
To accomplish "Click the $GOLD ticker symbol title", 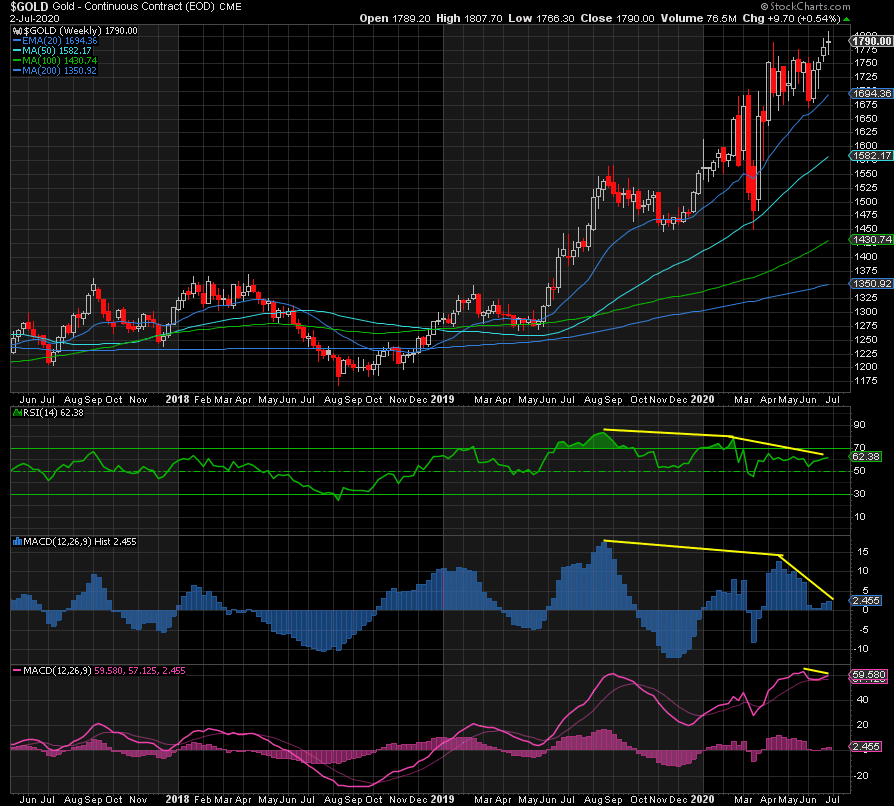I will (x=30, y=6).
